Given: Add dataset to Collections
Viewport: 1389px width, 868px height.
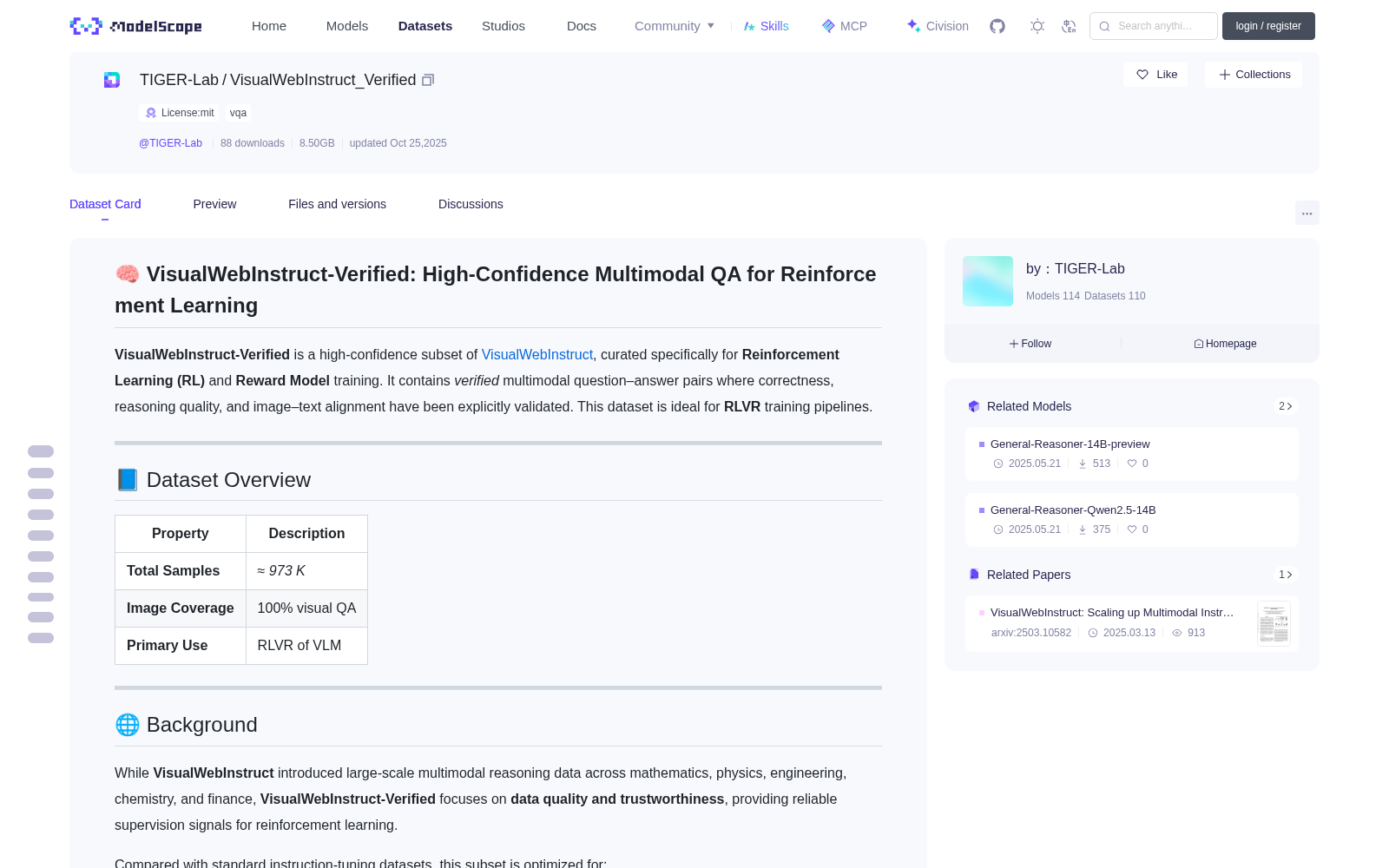Looking at the screenshot, I should 1254,75.
